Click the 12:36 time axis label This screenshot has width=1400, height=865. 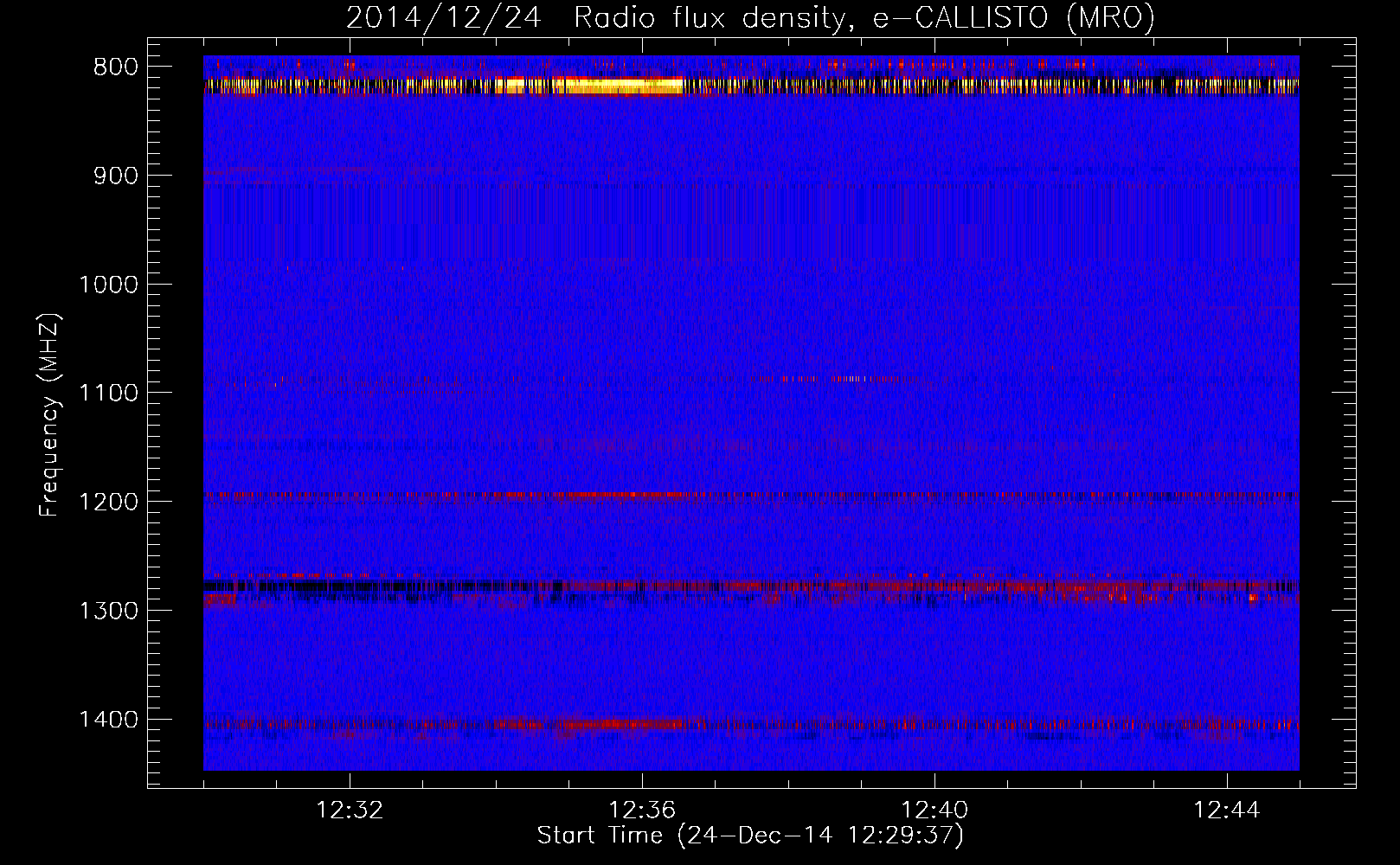pyautogui.click(x=642, y=811)
